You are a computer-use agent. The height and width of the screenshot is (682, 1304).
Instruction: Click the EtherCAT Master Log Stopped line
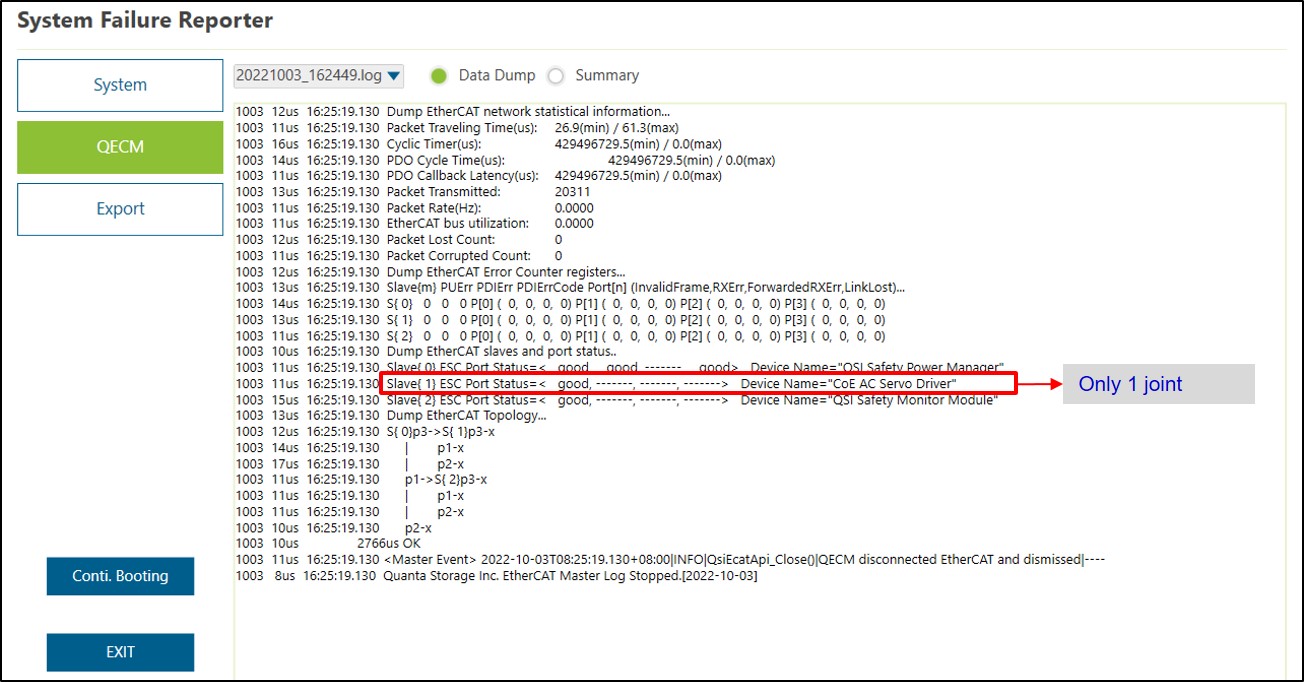click(571, 576)
